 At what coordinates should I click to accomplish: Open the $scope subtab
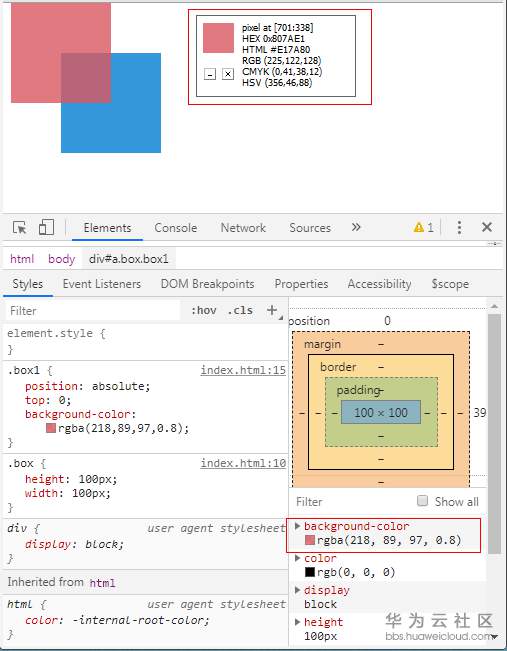[450, 284]
